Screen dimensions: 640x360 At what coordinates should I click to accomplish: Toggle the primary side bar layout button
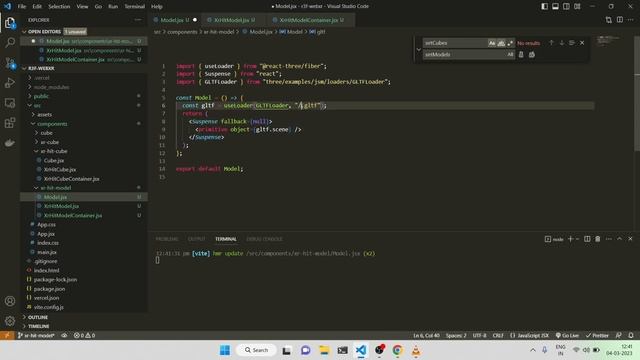(544, 6)
